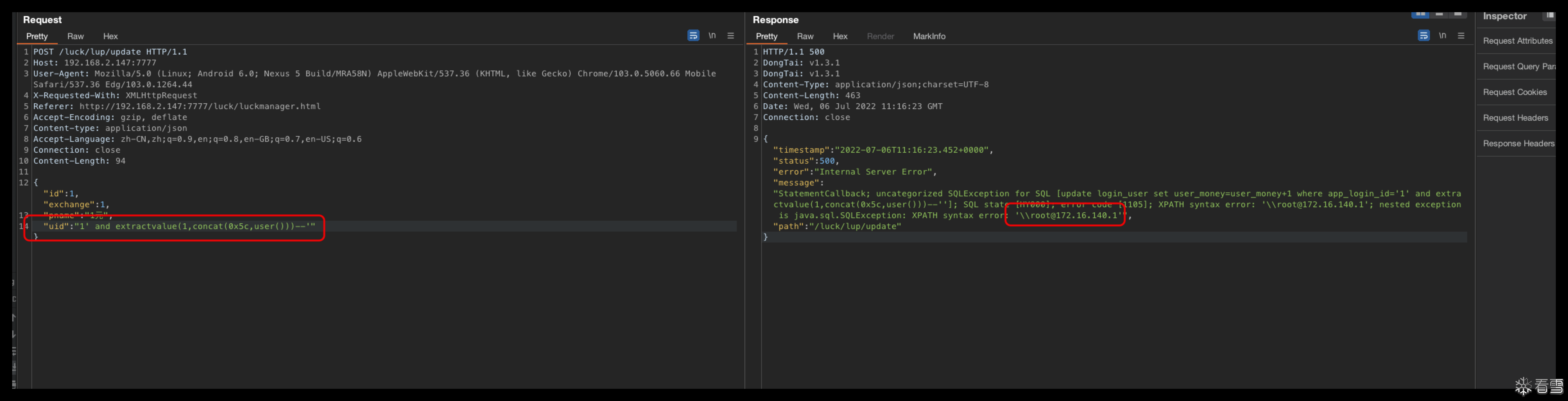Click the request Connection: close line
This screenshot has height=401, width=1568.
click(x=77, y=150)
